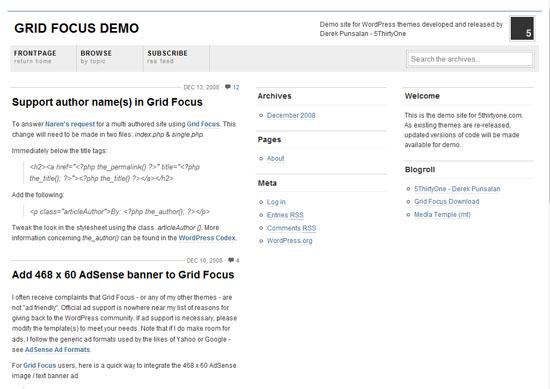Open 5ThirtyOne - Derek Punsalan blogroll link
This screenshot has height=389, width=550.
457,189
